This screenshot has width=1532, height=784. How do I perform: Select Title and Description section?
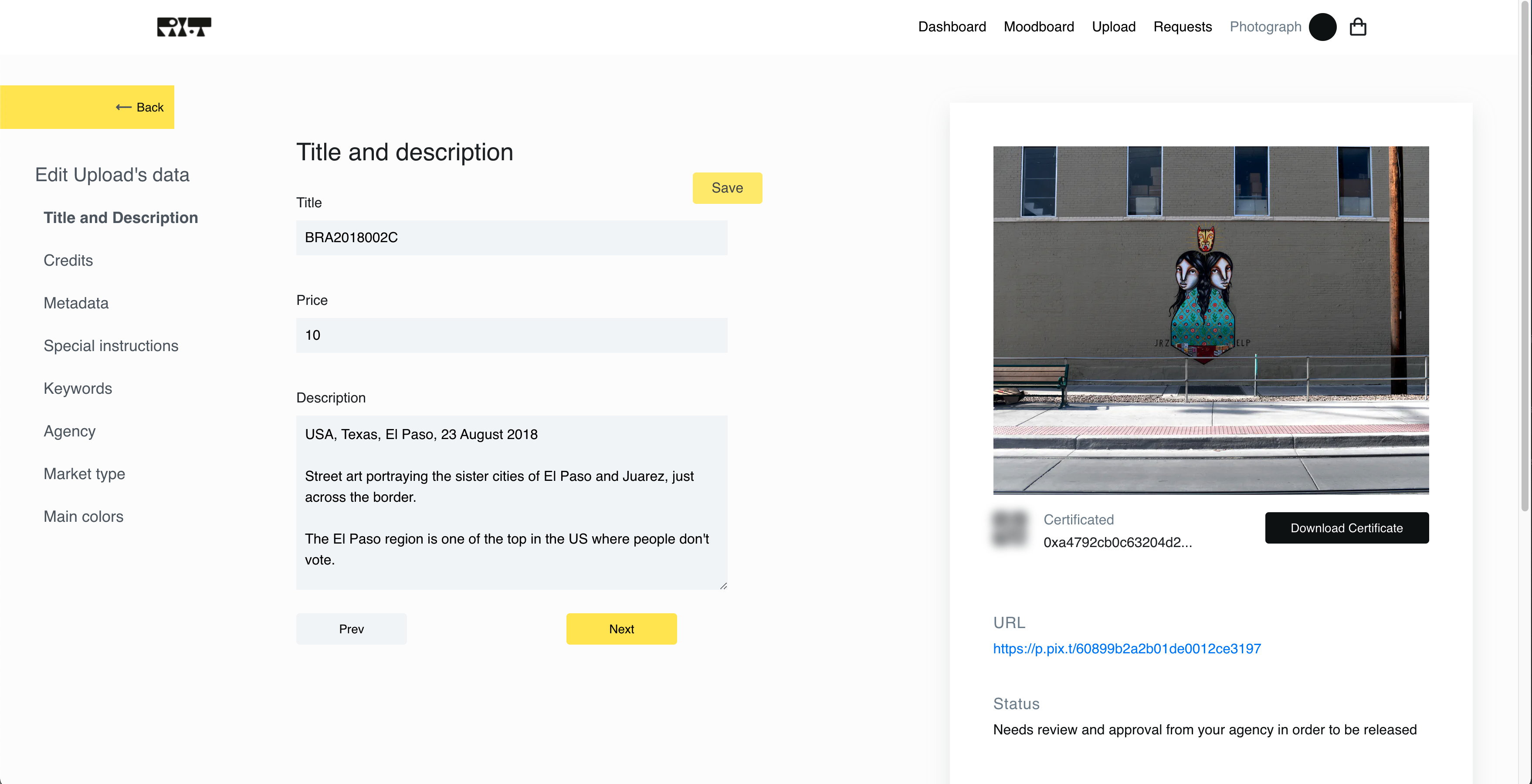(x=121, y=217)
